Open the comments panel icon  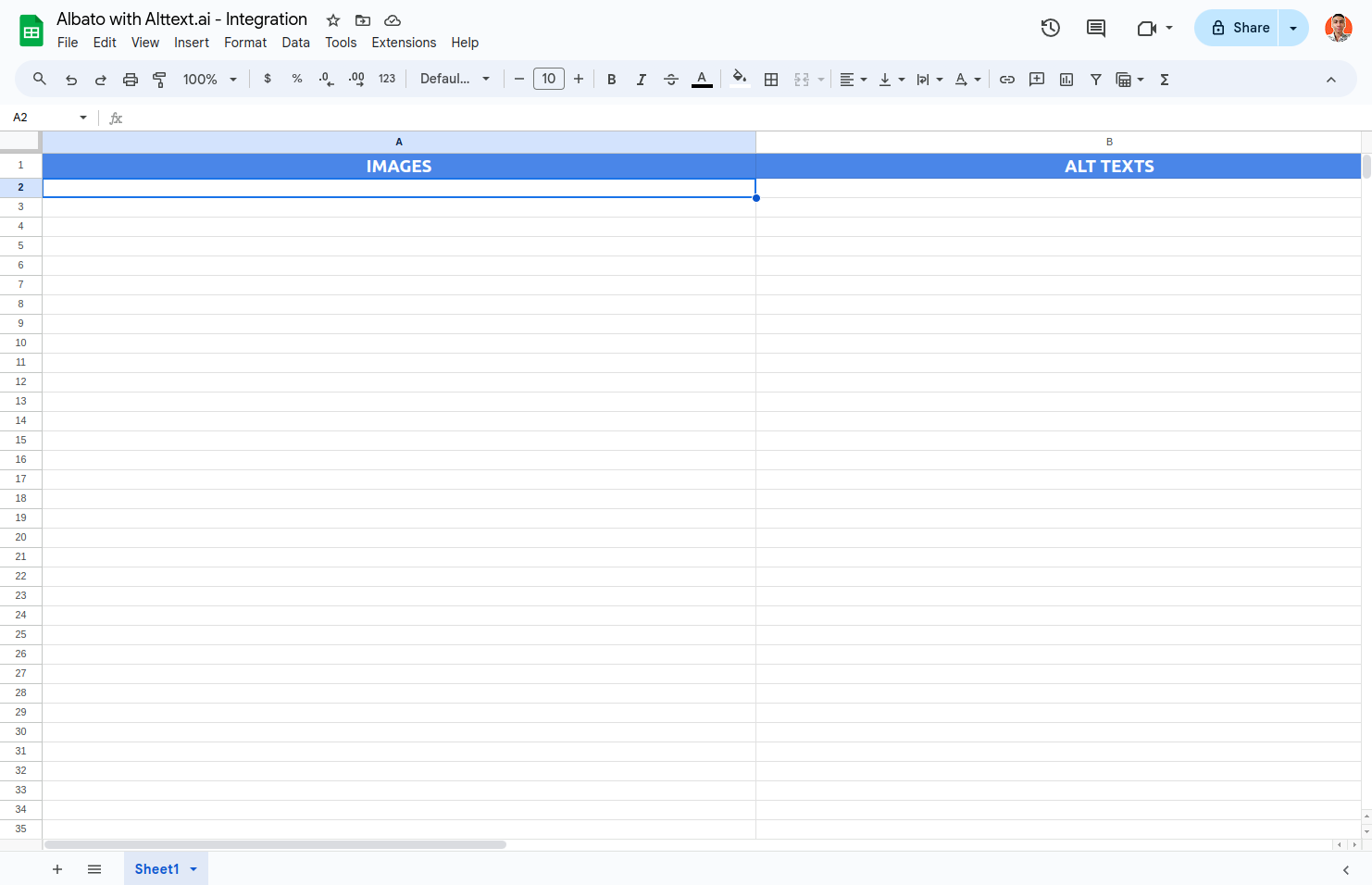1096,28
